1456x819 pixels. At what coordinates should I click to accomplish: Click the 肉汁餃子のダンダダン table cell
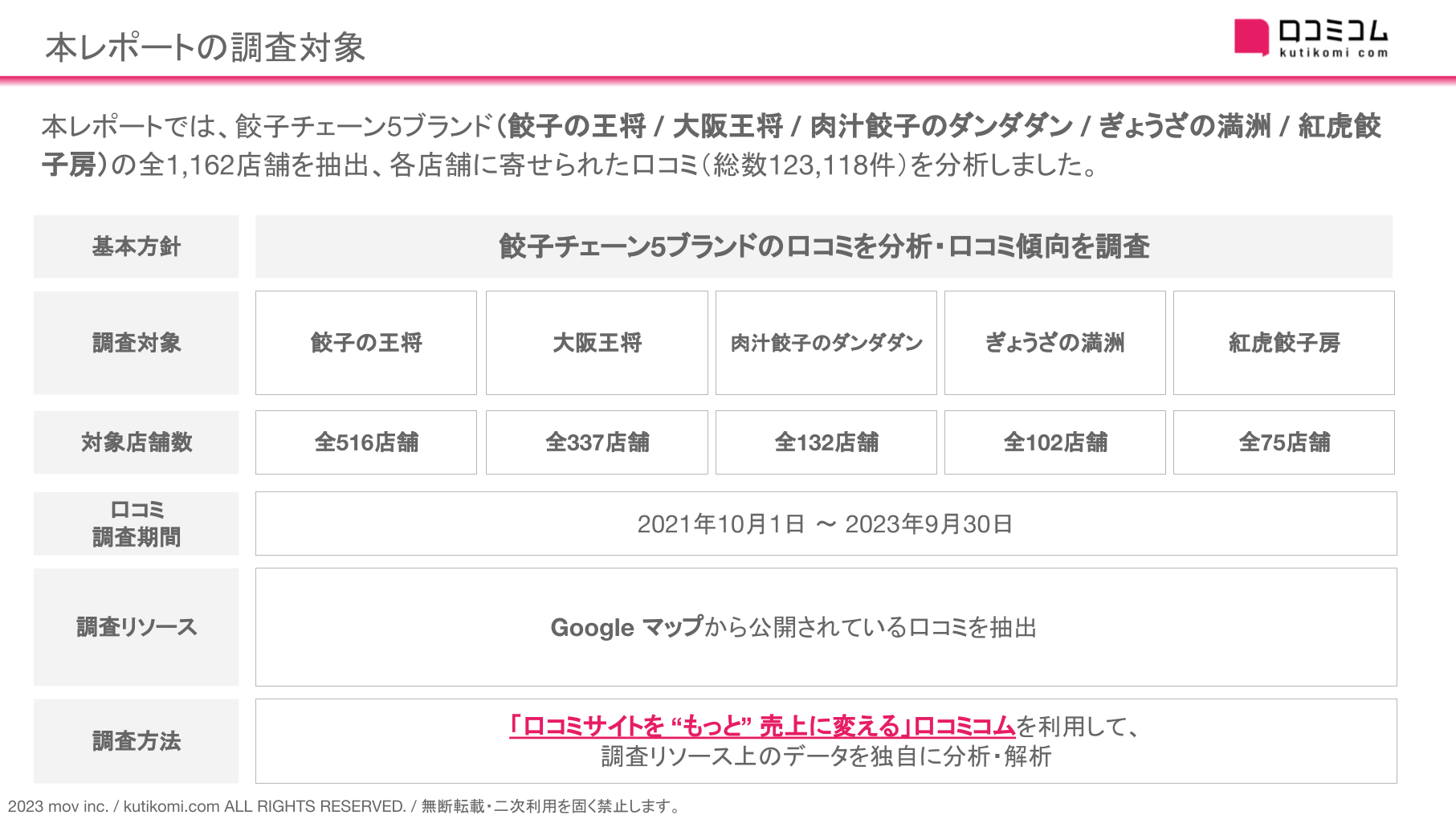click(826, 343)
